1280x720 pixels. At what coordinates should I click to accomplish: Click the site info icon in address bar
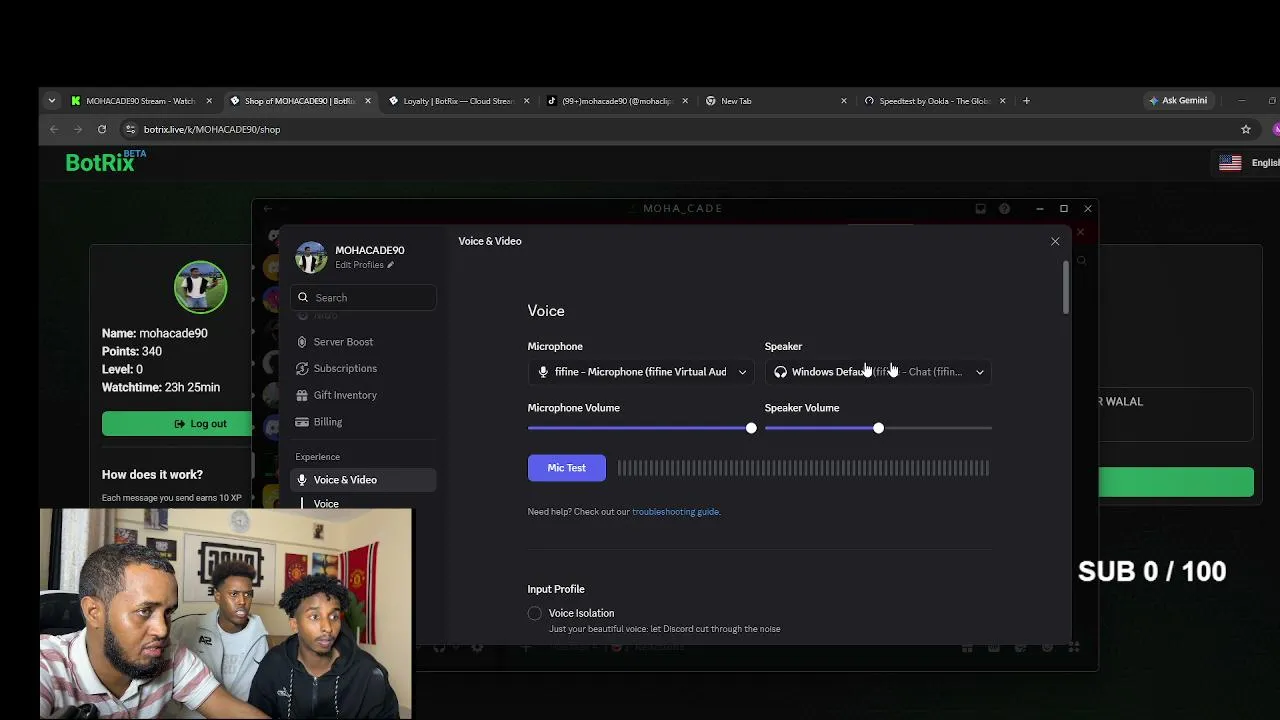pyautogui.click(x=130, y=129)
